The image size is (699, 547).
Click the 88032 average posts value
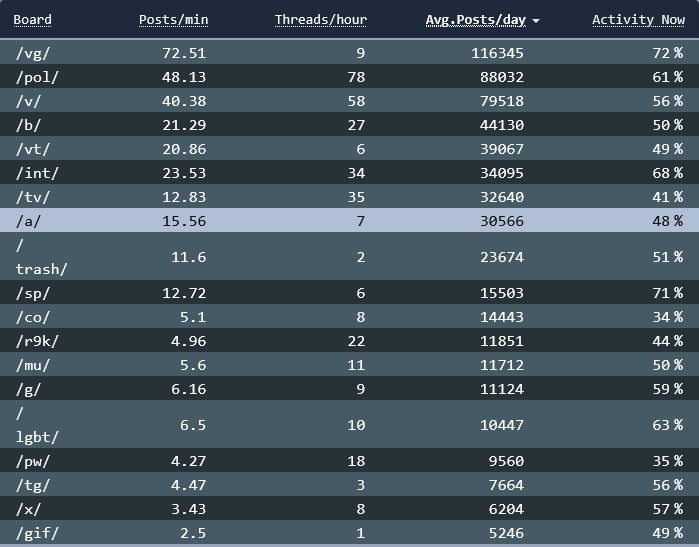tap(502, 77)
